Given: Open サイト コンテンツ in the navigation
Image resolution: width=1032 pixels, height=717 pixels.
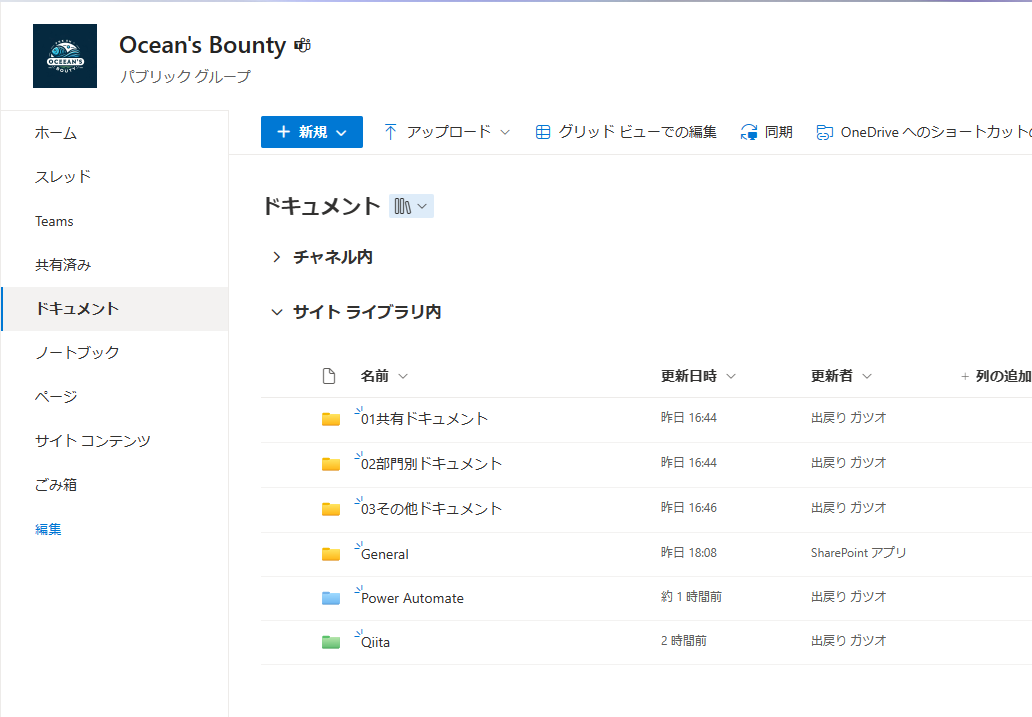Looking at the screenshot, I should 93,440.
